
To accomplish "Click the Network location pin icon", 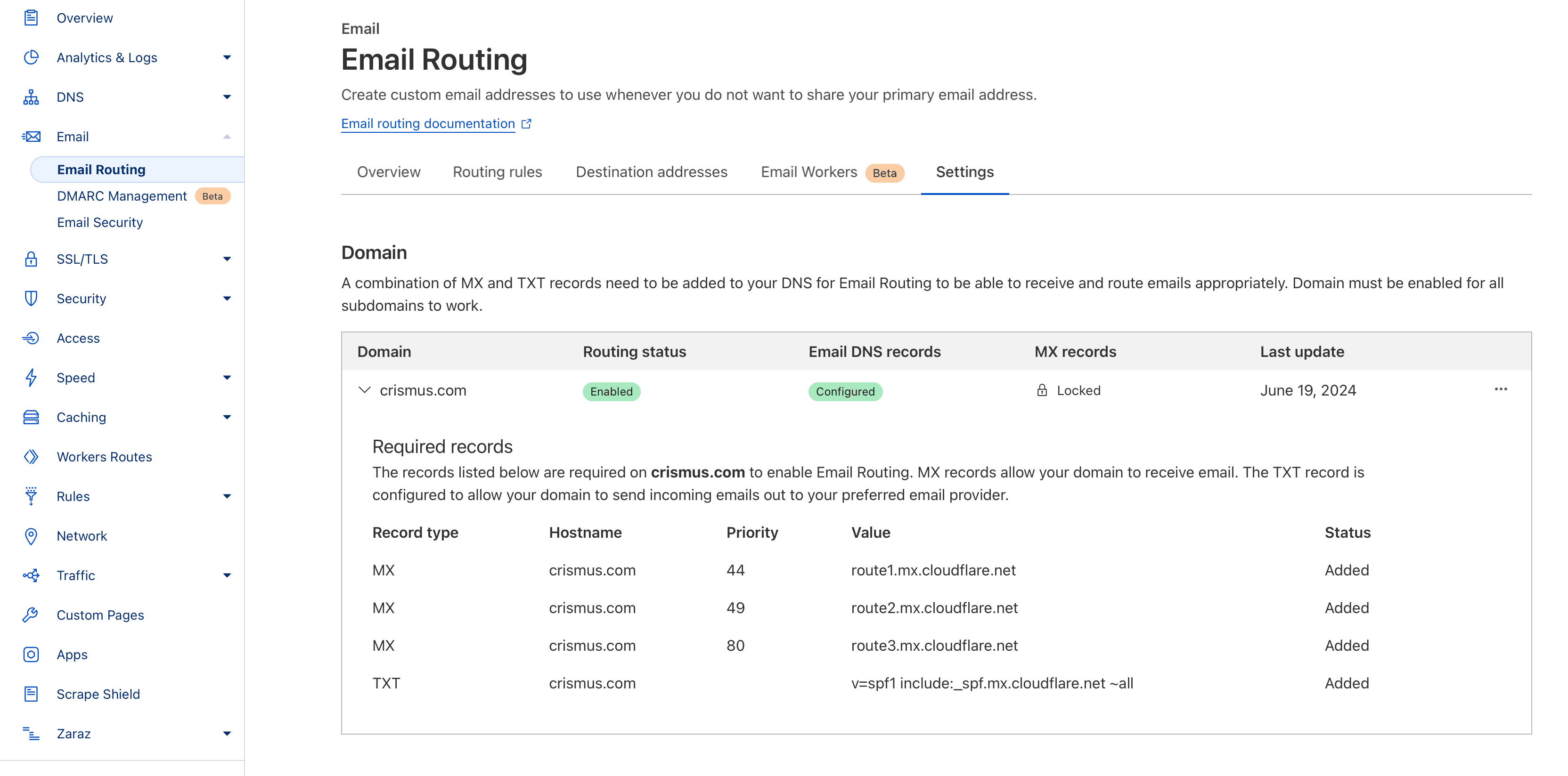I will tap(31, 536).
